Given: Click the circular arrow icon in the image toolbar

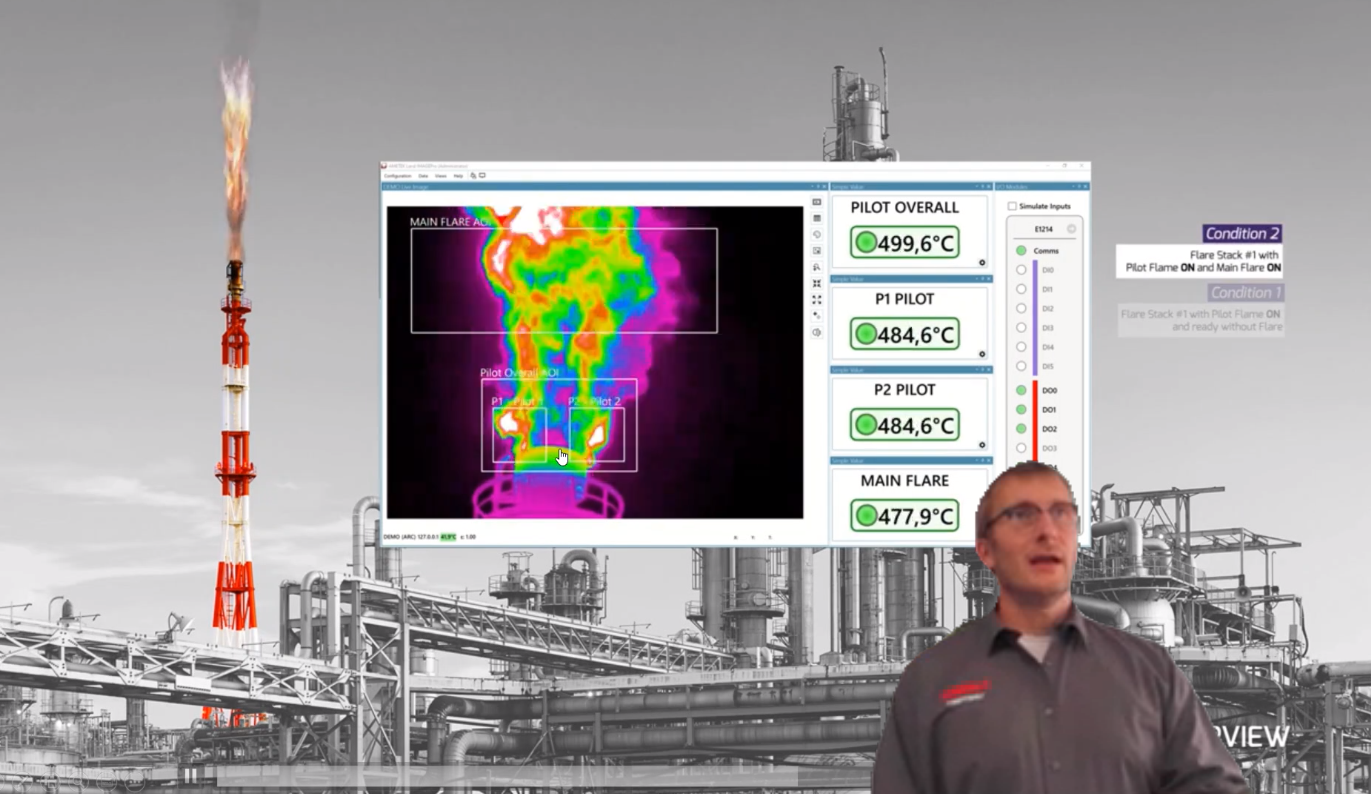Looking at the screenshot, I should [x=817, y=234].
